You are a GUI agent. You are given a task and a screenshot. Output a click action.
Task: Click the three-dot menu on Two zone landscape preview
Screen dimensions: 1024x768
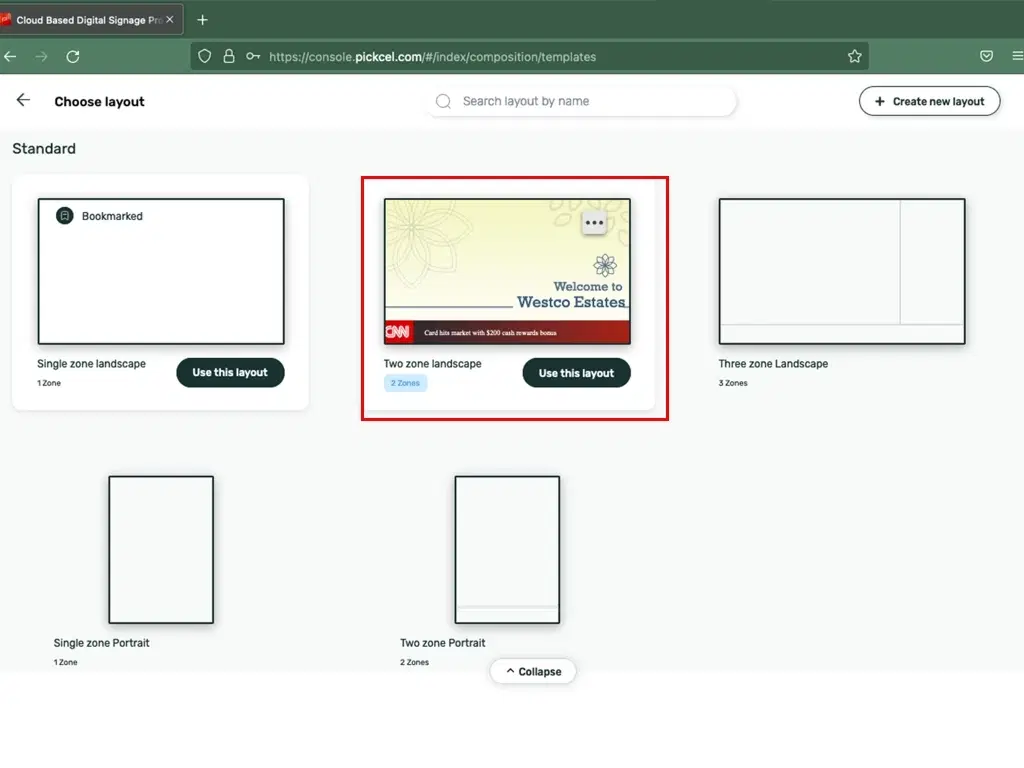[595, 221]
